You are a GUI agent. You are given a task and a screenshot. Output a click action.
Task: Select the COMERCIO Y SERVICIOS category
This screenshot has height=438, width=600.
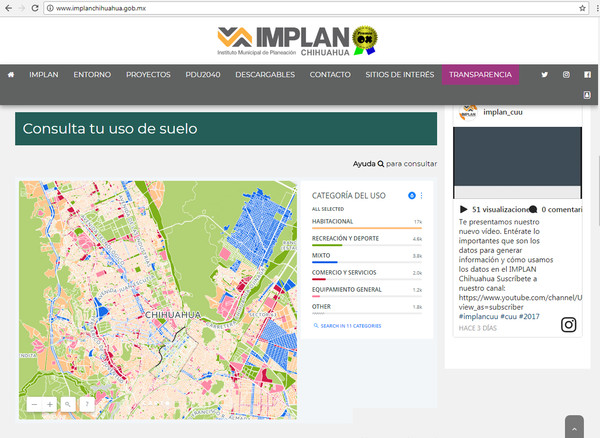367,274
